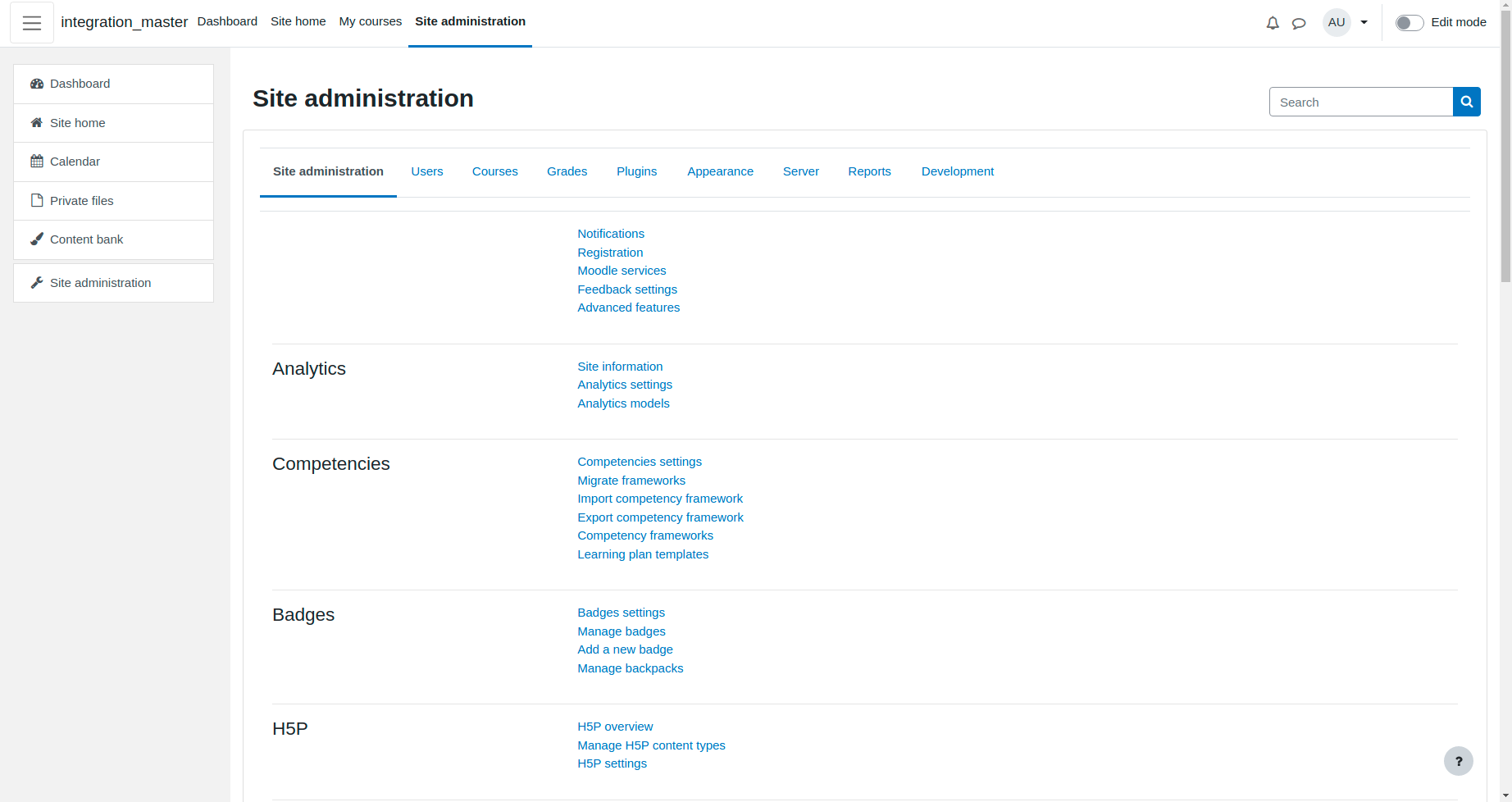The image size is (1512, 802).
Task: Open Dashboard in the top navigation
Action: pos(227,21)
